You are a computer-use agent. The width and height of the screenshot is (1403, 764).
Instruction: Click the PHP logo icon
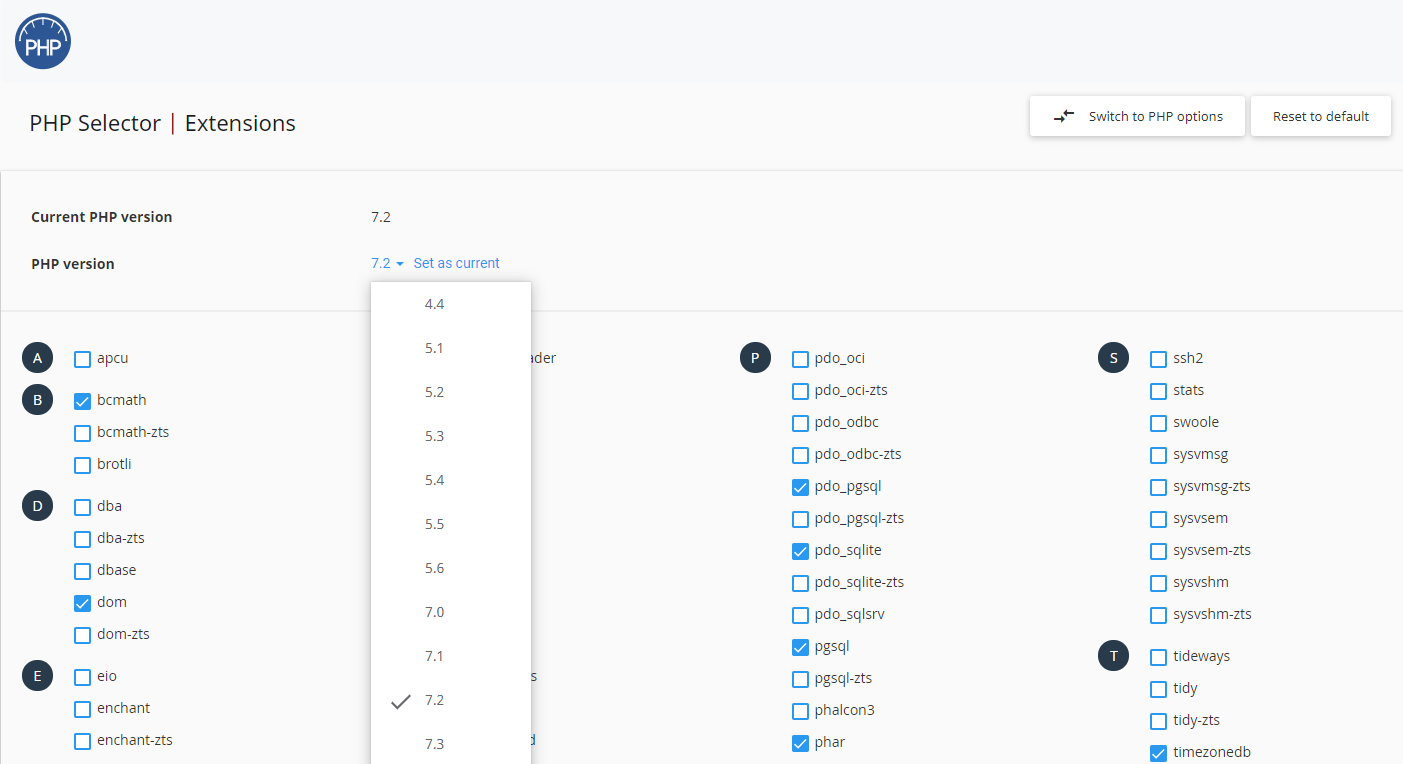[x=43, y=41]
